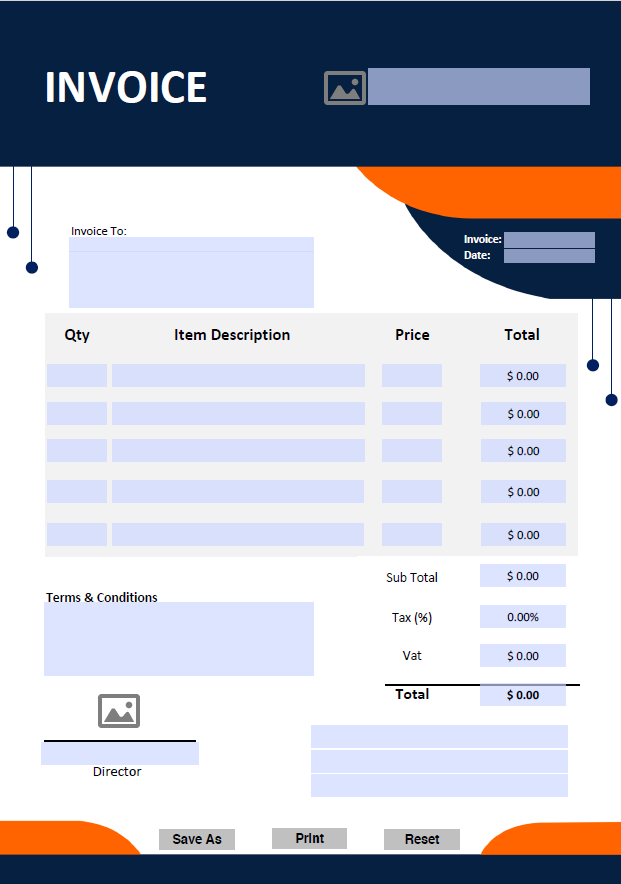Click the Sub Total amount field
Viewport: 621px width, 884px height.
pyautogui.click(x=522, y=576)
